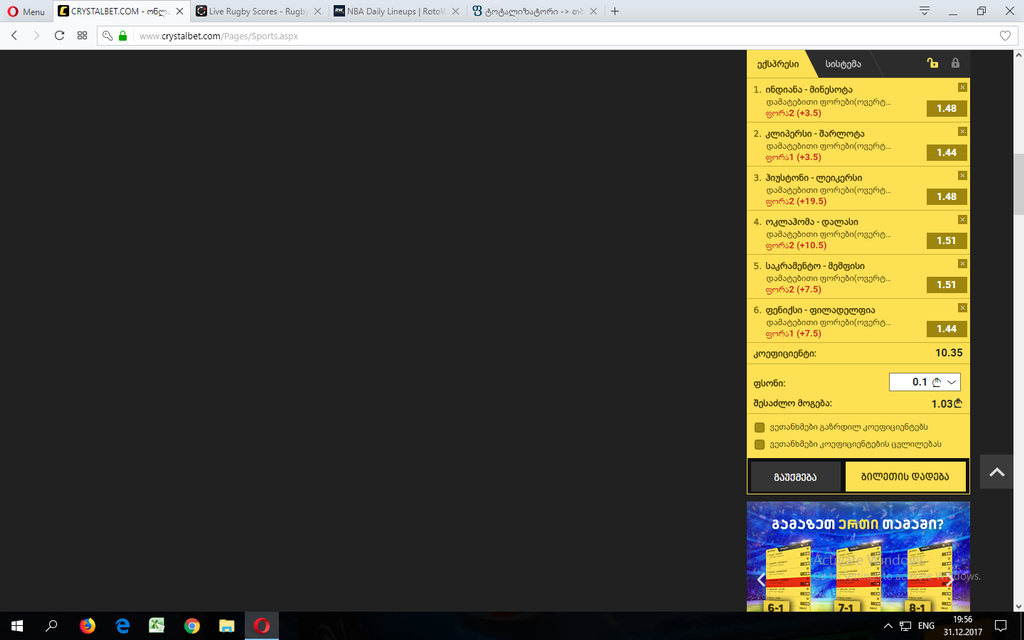Viewport: 1024px width, 640px height.
Task: Open a new browser tab
Action: pyautogui.click(x=615, y=11)
